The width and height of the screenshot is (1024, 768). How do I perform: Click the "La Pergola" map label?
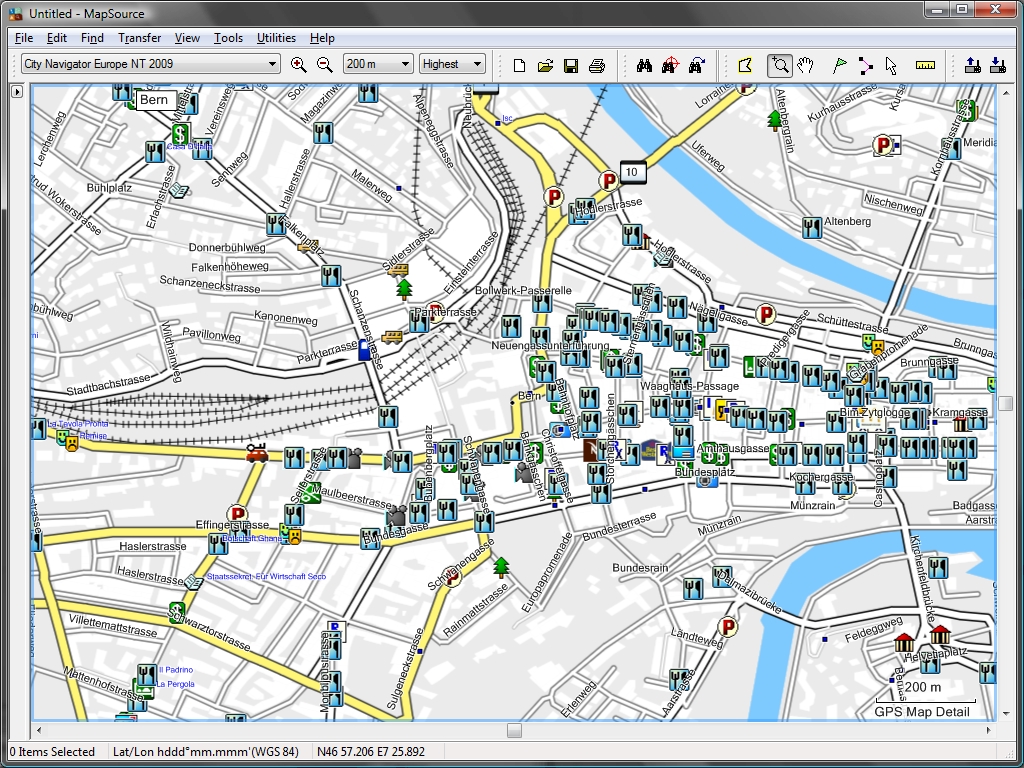[x=176, y=684]
